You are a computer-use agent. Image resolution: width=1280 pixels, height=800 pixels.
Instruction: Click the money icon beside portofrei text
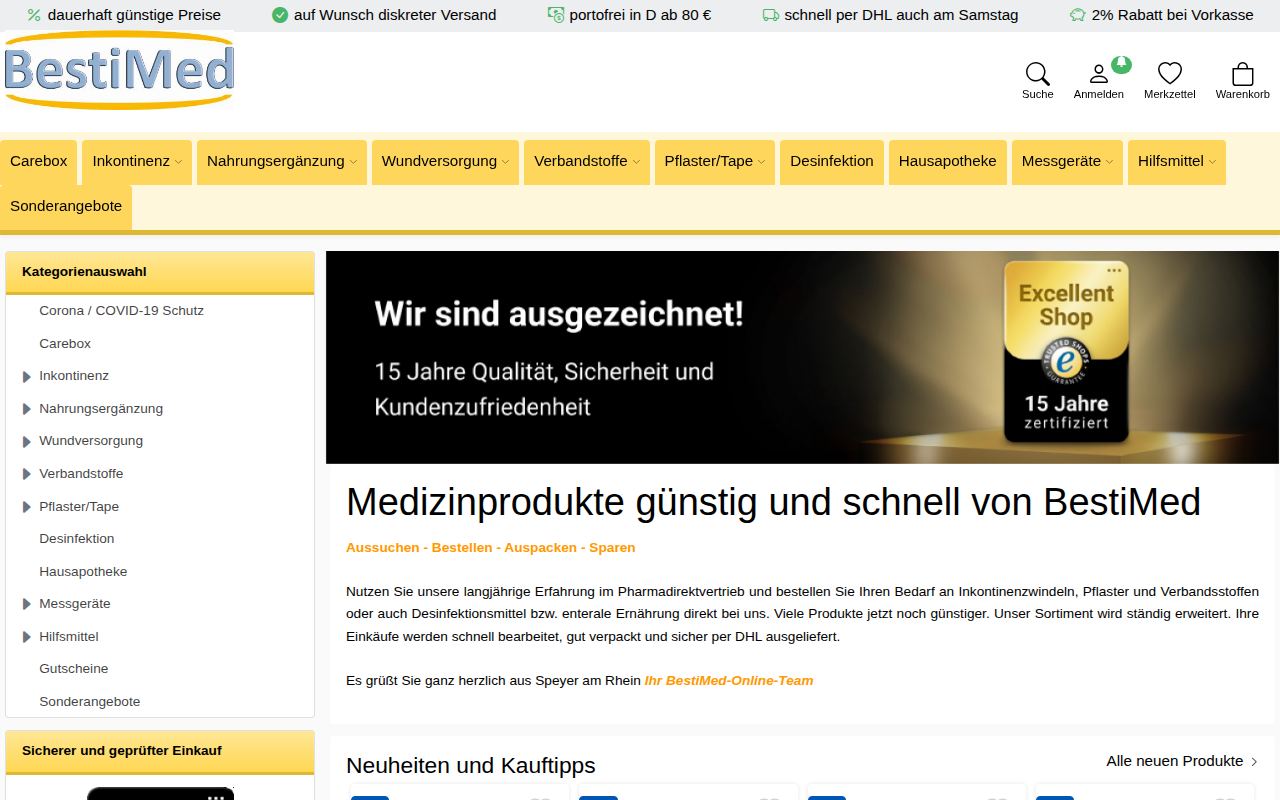coord(556,15)
